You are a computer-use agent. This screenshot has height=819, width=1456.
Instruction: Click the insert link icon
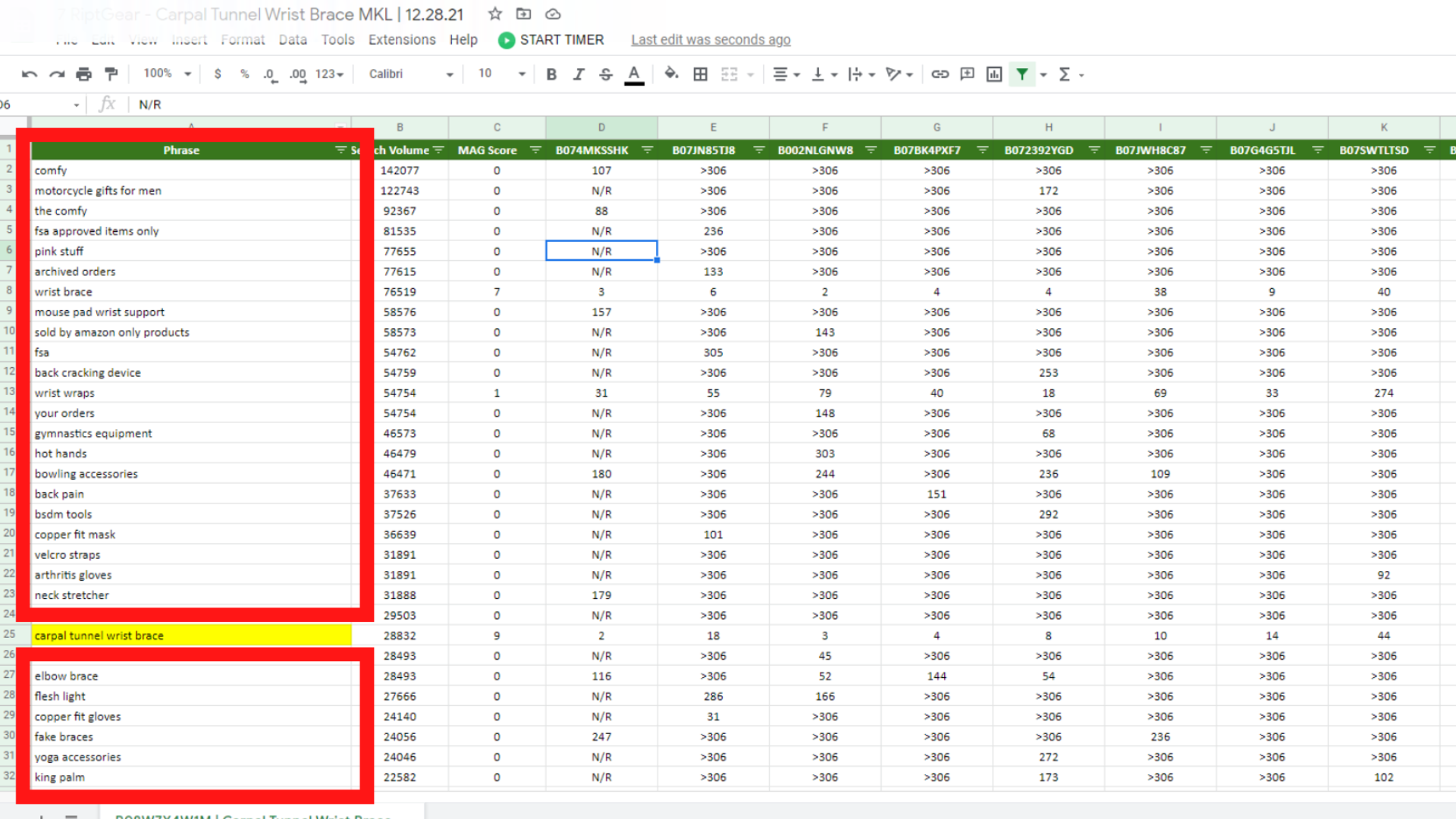click(940, 74)
